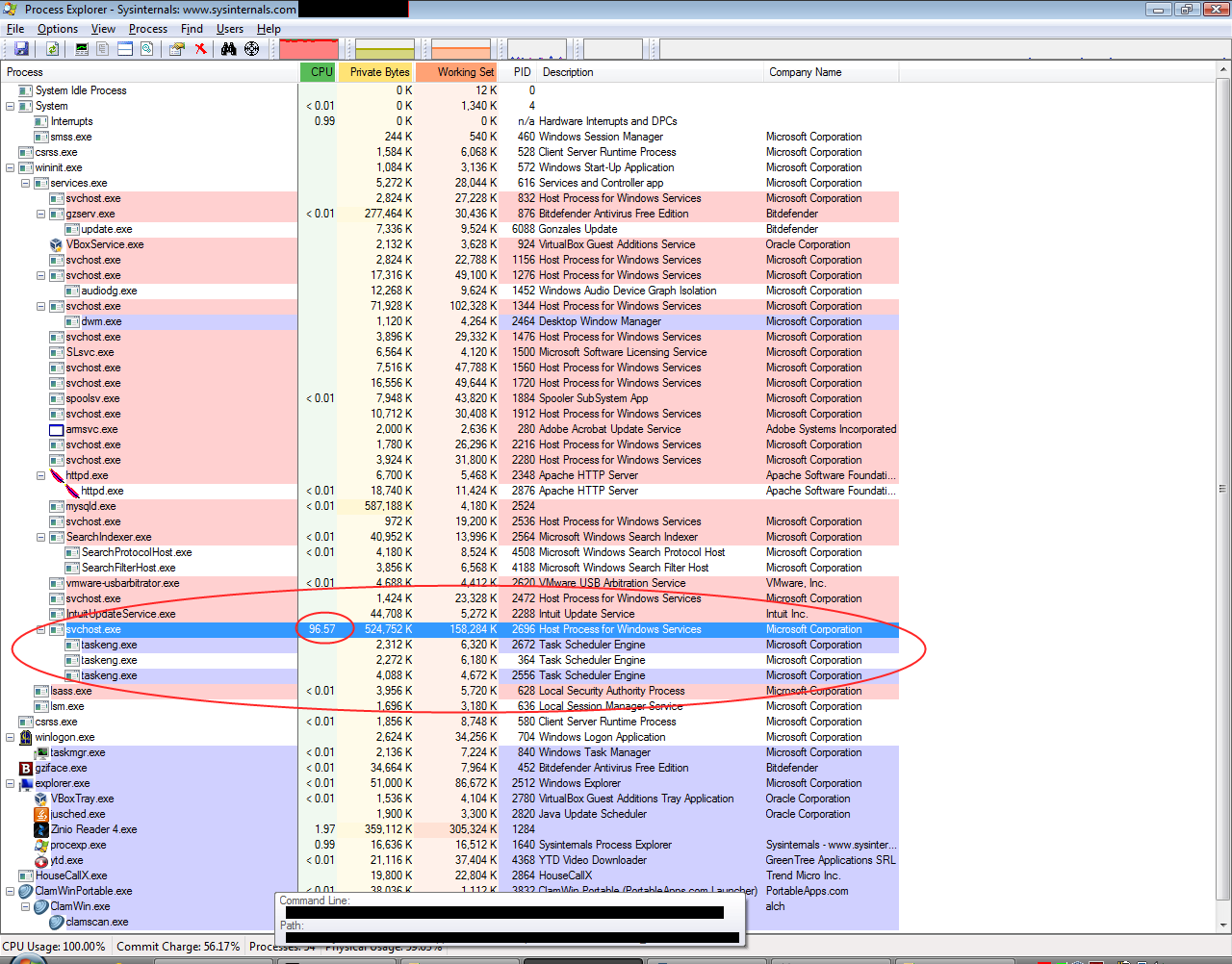Collapse the wininit.exe tree node
Image resolution: width=1232 pixels, height=964 pixels.
(10, 167)
